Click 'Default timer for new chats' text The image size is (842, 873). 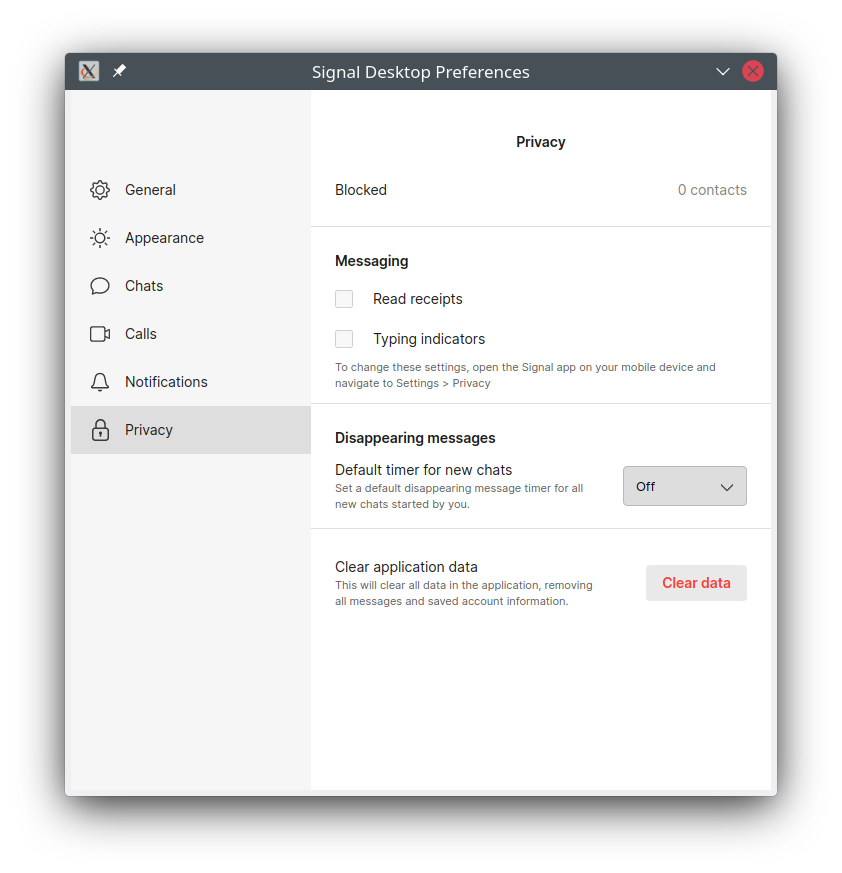423,470
